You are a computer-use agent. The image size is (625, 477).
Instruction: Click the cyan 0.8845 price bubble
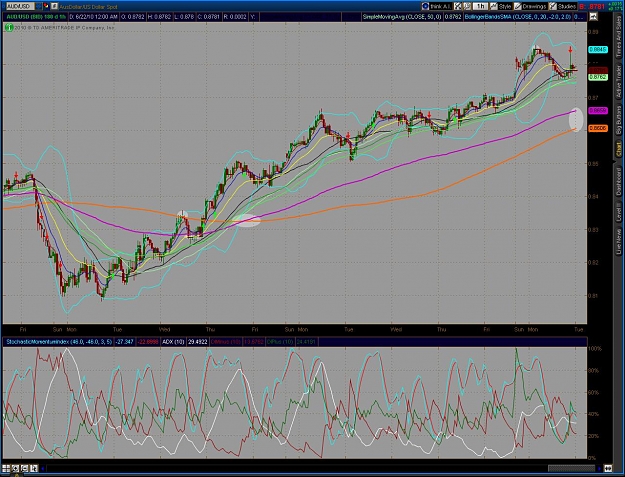pos(598,49)
